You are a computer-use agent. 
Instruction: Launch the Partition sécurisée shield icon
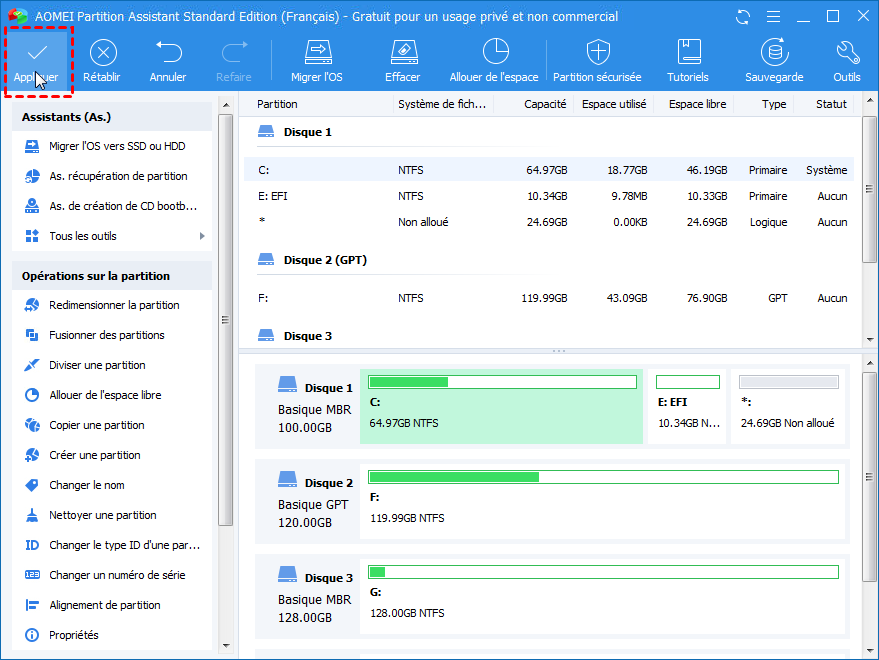[597, 53]
